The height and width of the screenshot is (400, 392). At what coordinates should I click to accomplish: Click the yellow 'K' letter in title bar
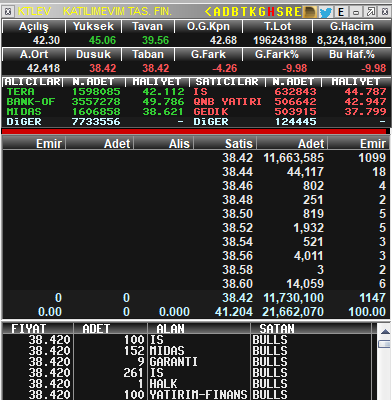click(253, 12)
